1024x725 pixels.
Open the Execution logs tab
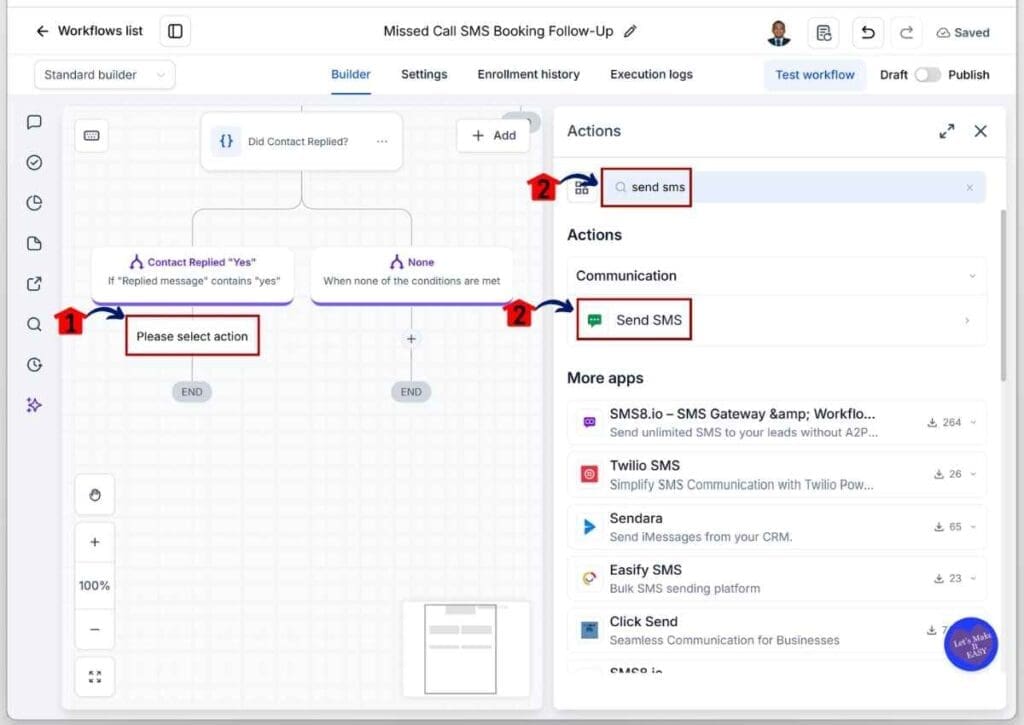(651, 74)
